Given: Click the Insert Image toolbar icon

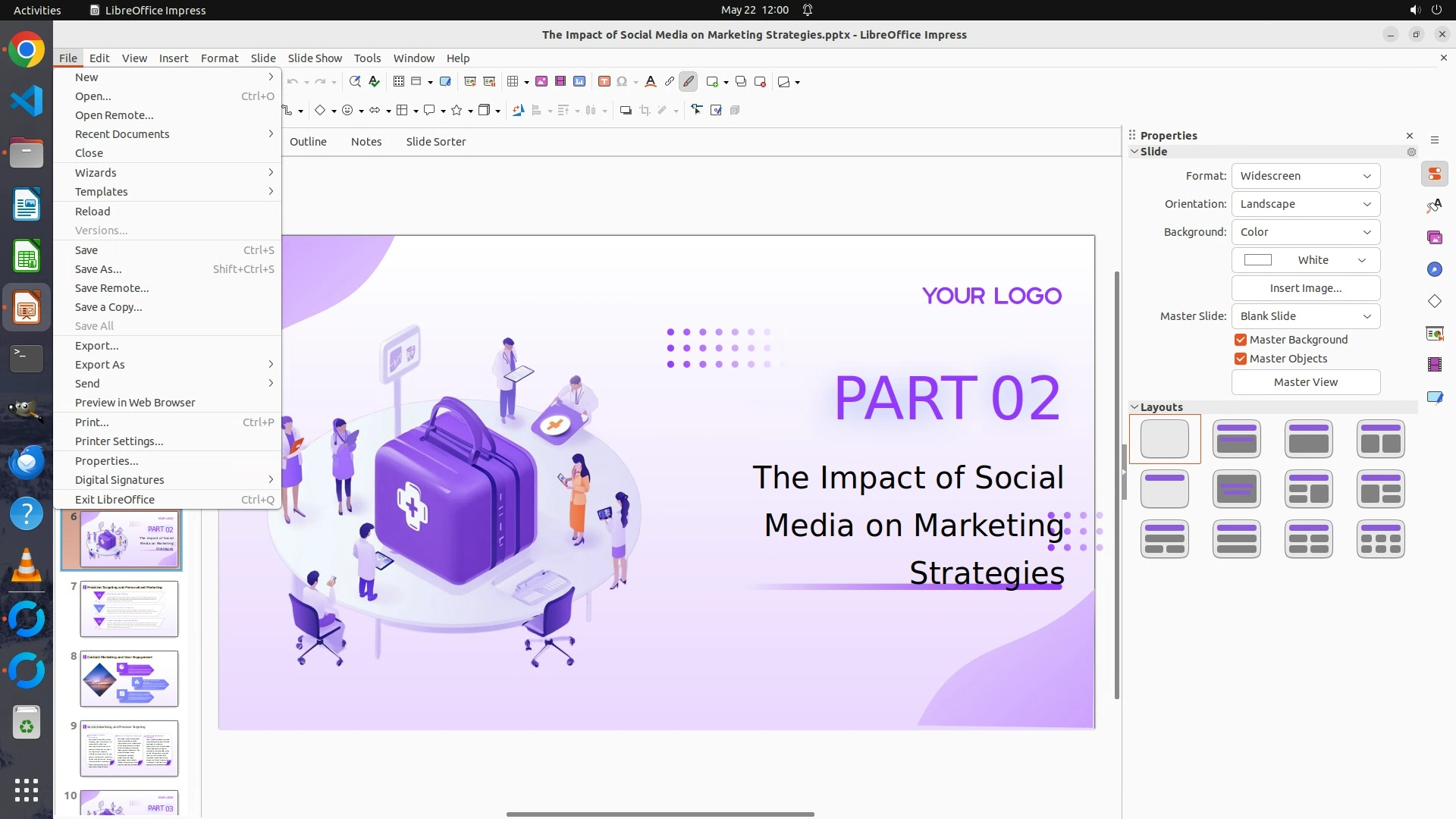Looking at the screenshot, I should 541,82.
